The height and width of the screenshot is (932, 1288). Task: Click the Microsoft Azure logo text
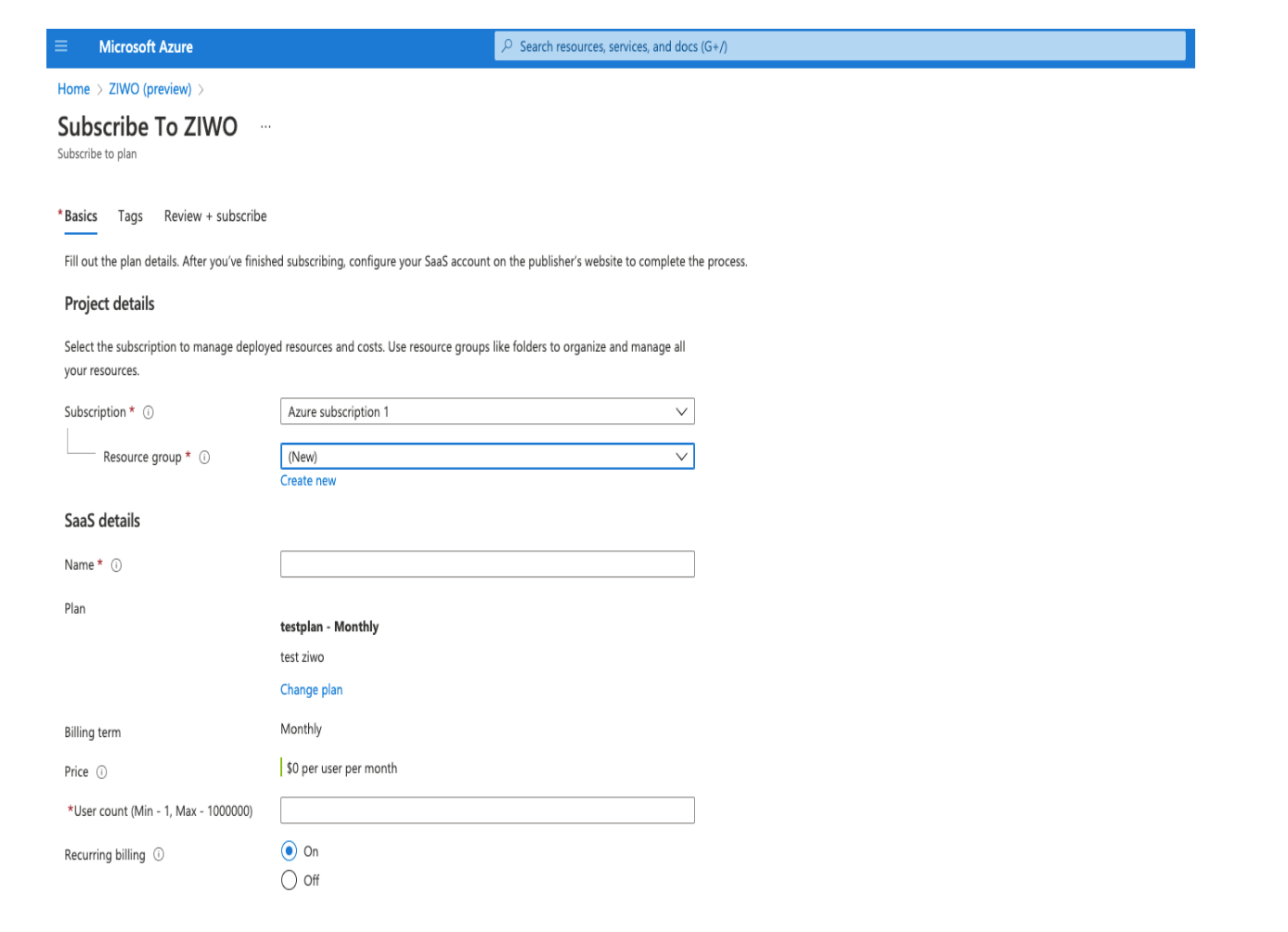click(x=146, y=46)
